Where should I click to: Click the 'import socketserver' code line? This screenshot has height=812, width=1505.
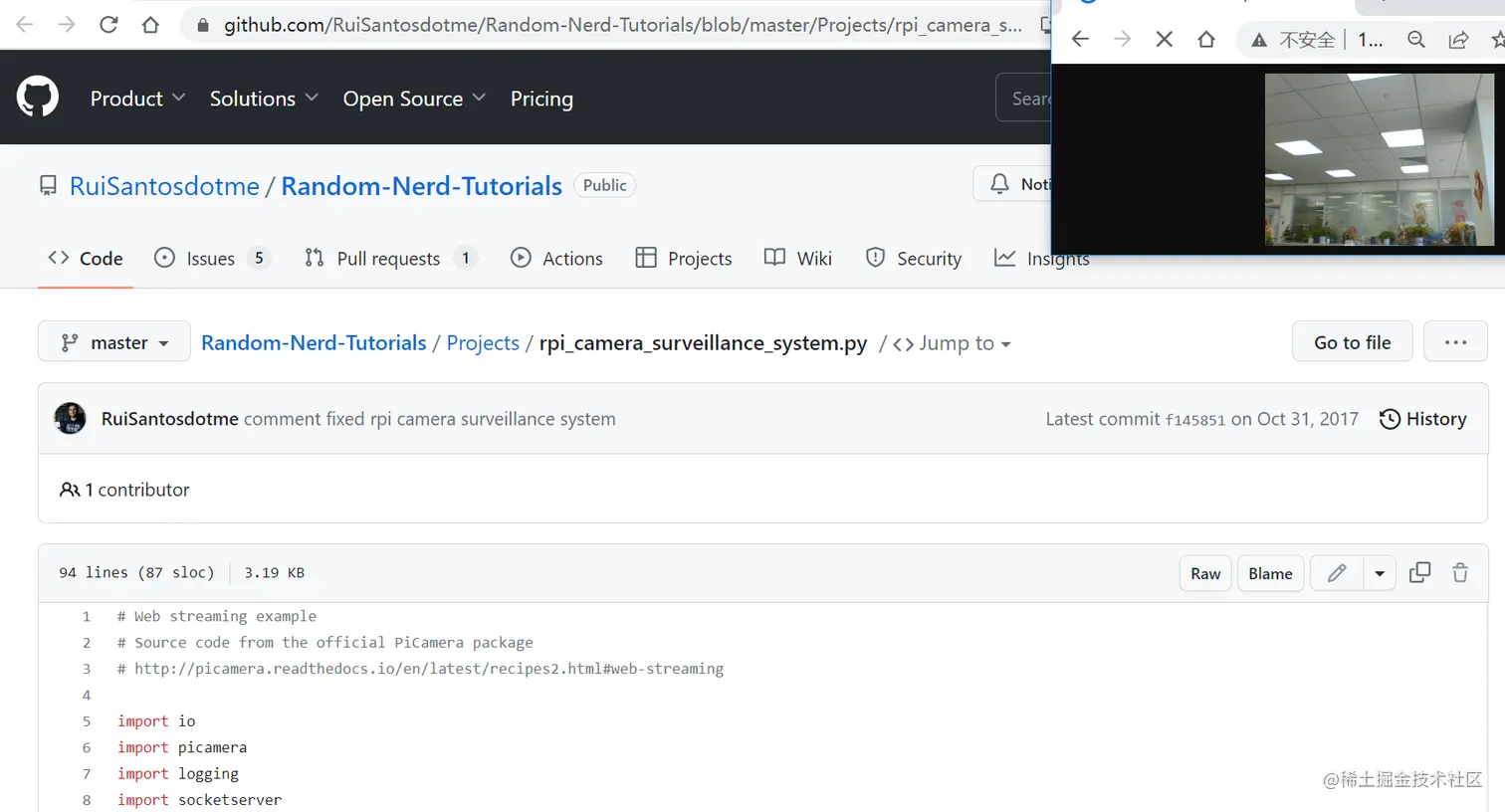(199, 800)
